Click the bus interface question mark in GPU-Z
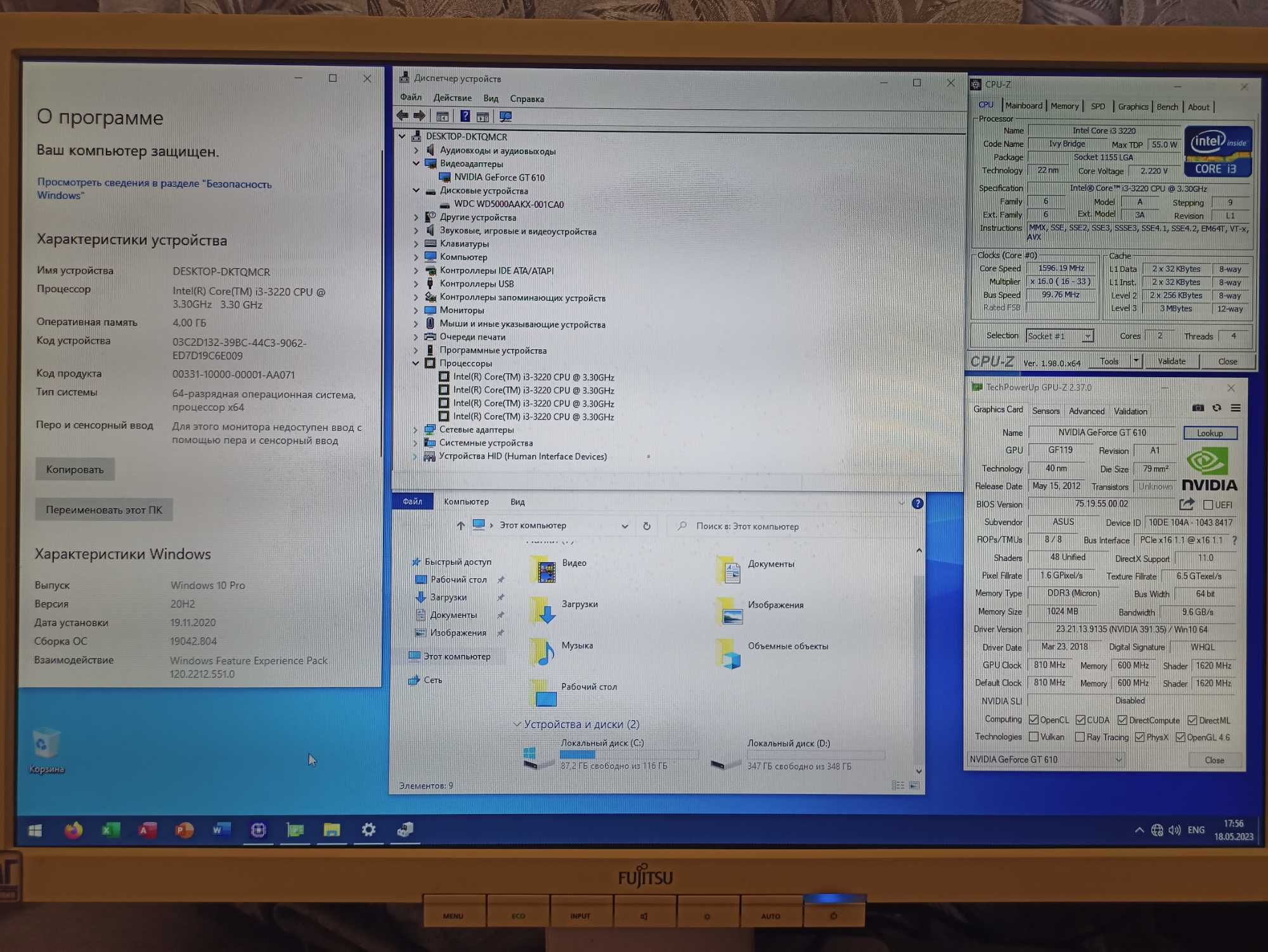 click(1234, 540)
